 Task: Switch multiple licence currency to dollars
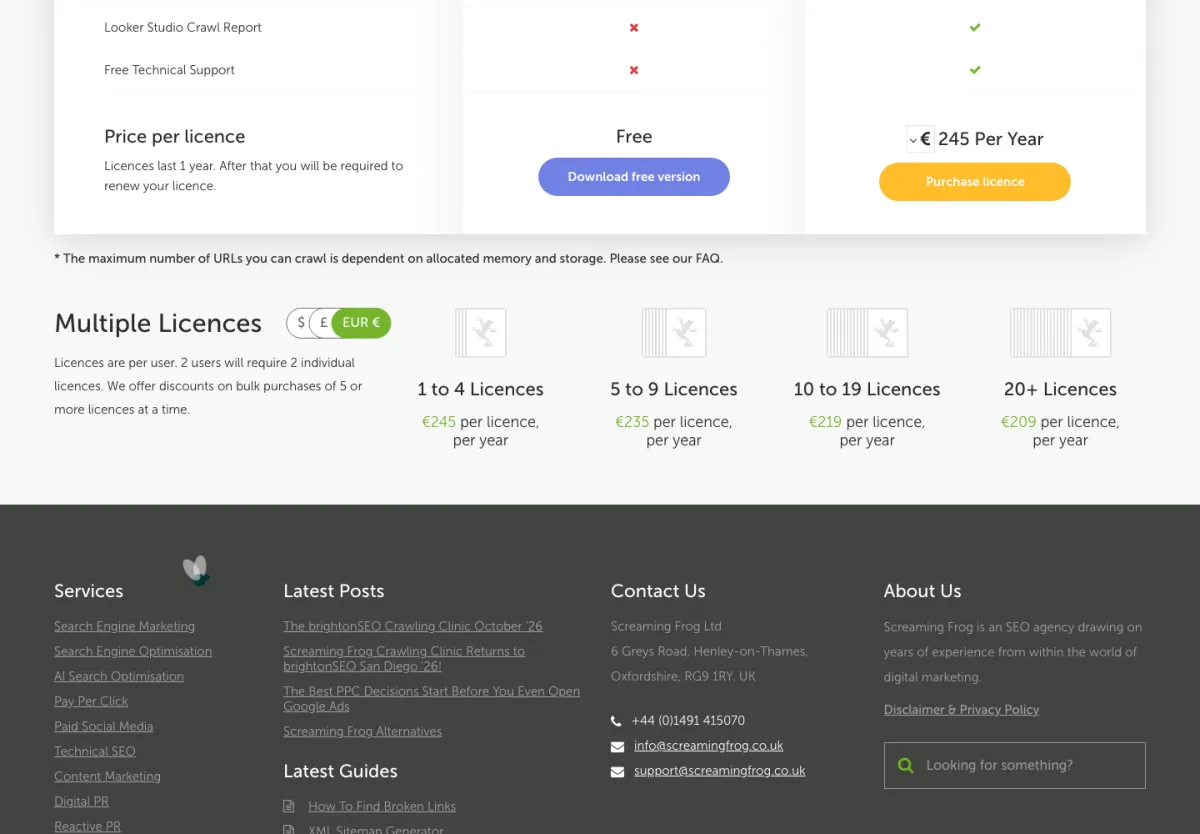click(x=300, y=323)
